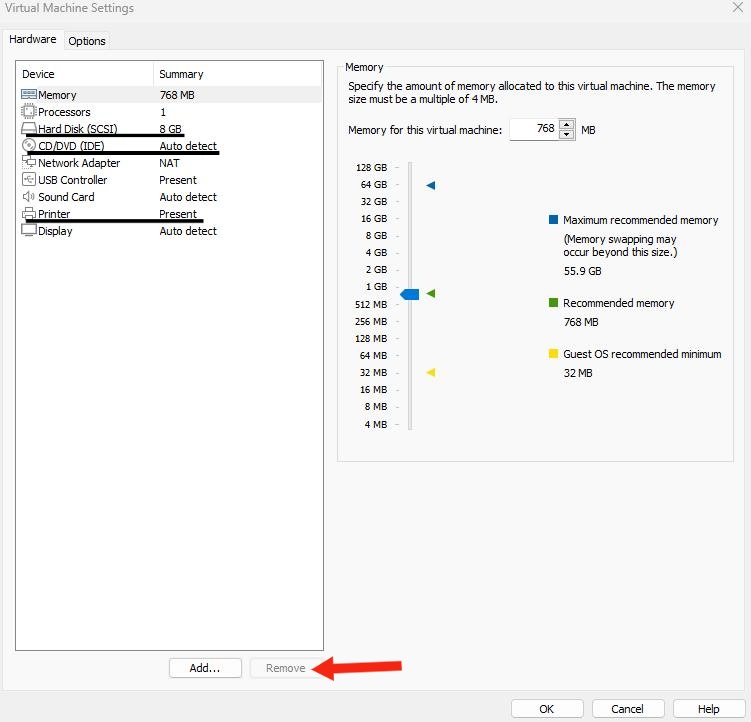Select the Processors chip icon

tap(29, 112)
